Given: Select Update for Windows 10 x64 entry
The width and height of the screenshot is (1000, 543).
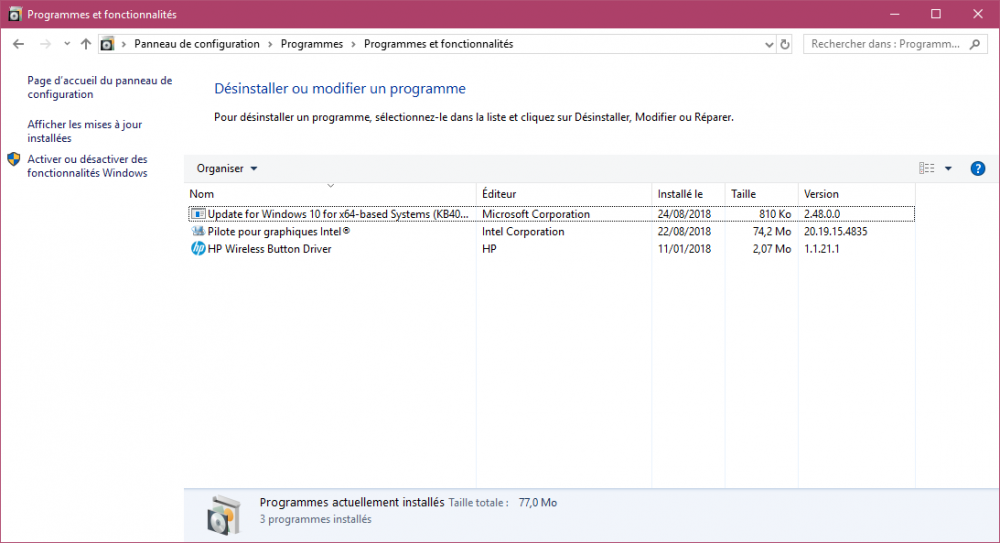Looking at the screenshot, I should tap(552, 214).
